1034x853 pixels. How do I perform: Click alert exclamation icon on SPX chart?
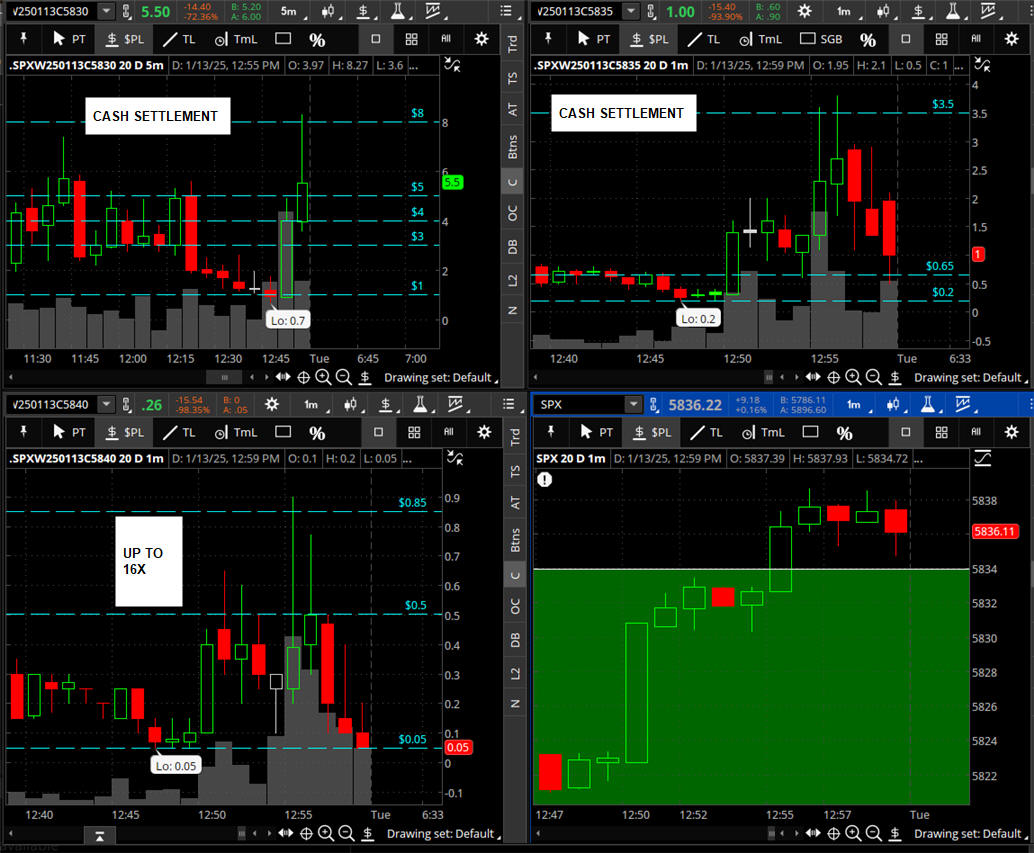[544, 479]
